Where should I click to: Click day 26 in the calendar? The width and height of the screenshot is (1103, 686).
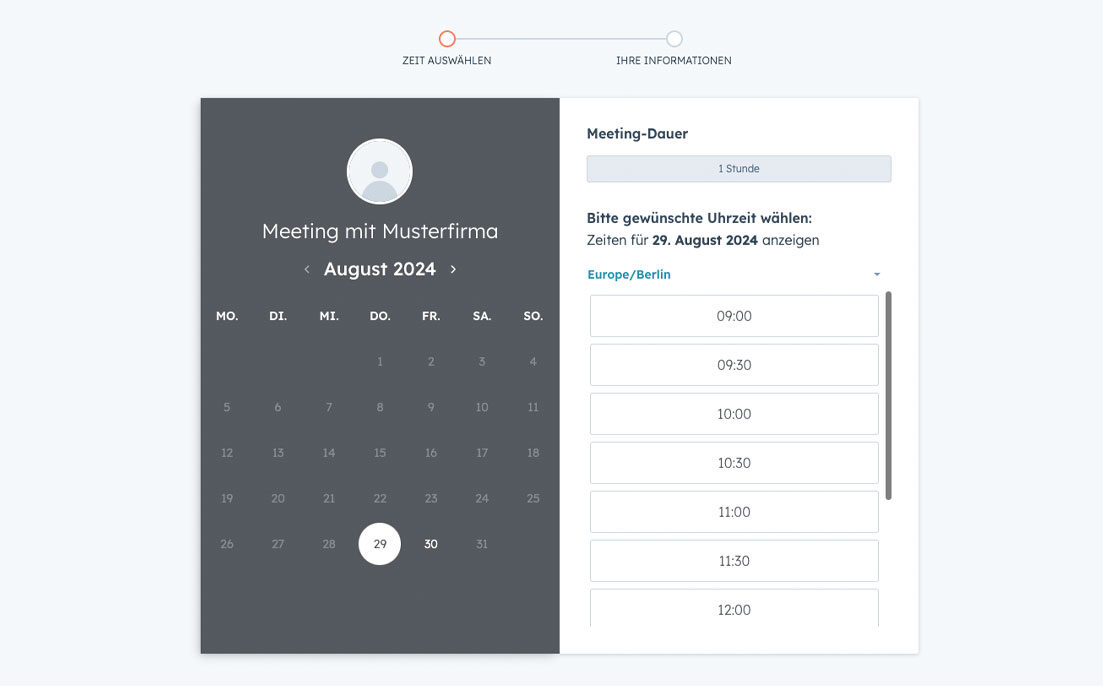(x=227, y=544)
